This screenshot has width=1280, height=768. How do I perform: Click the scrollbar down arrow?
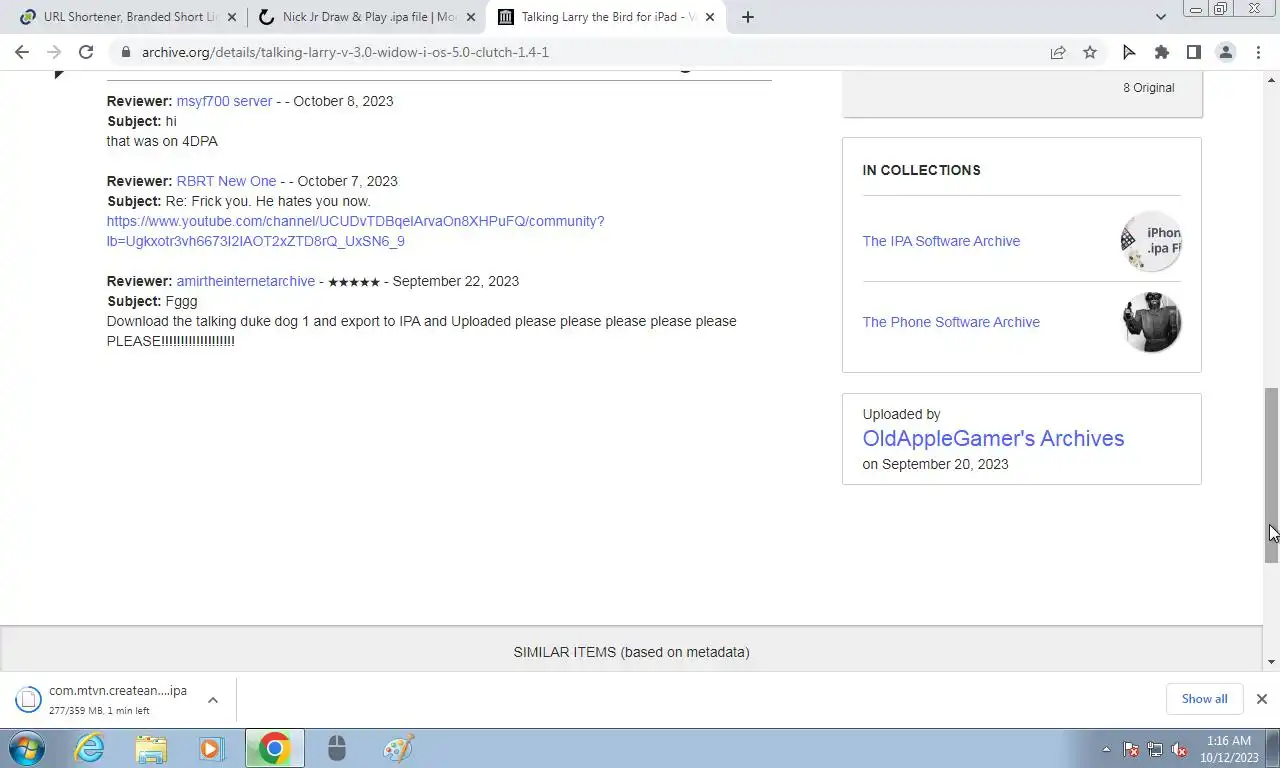pos(1271,662)
